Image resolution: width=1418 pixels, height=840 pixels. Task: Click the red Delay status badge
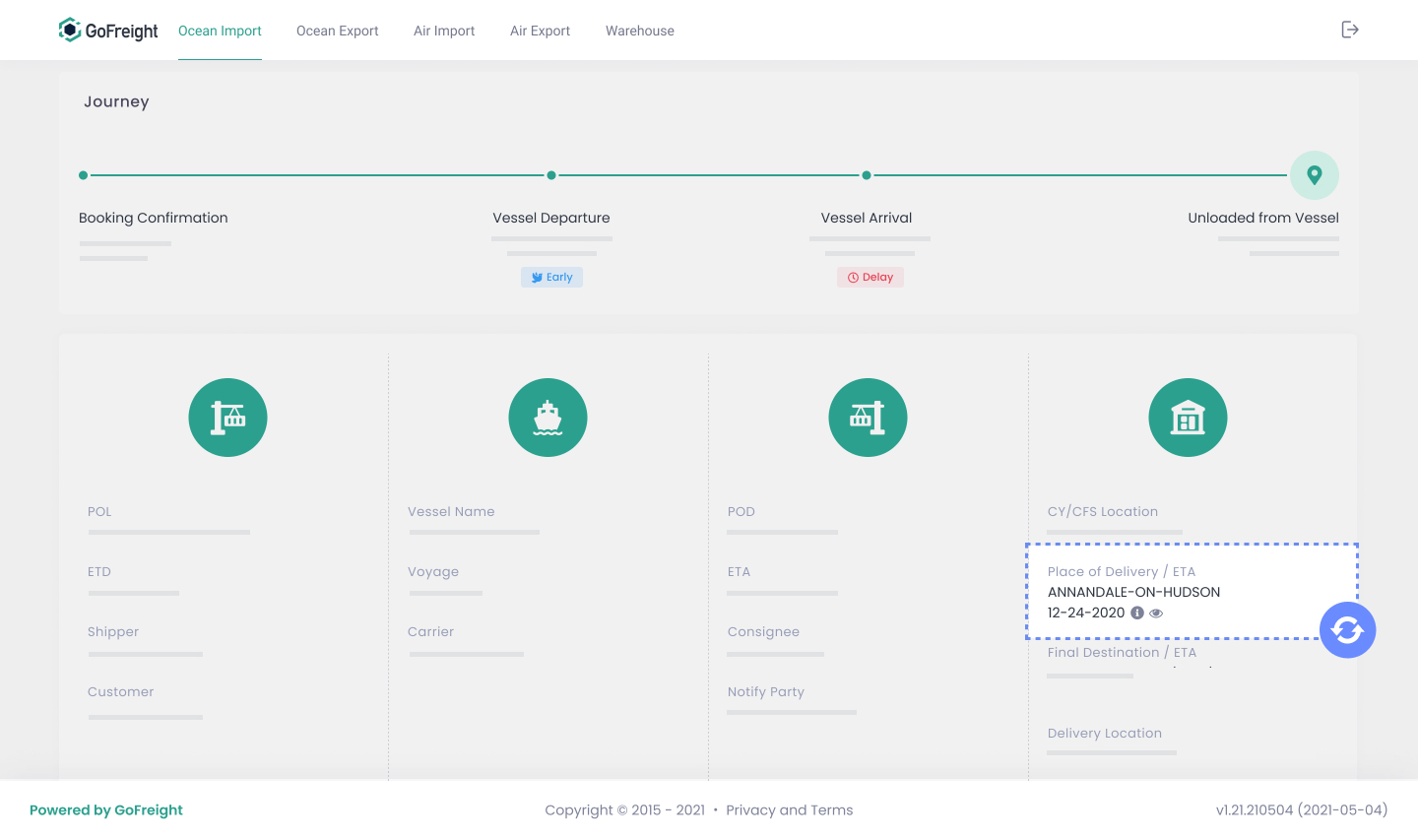point(870,278)
